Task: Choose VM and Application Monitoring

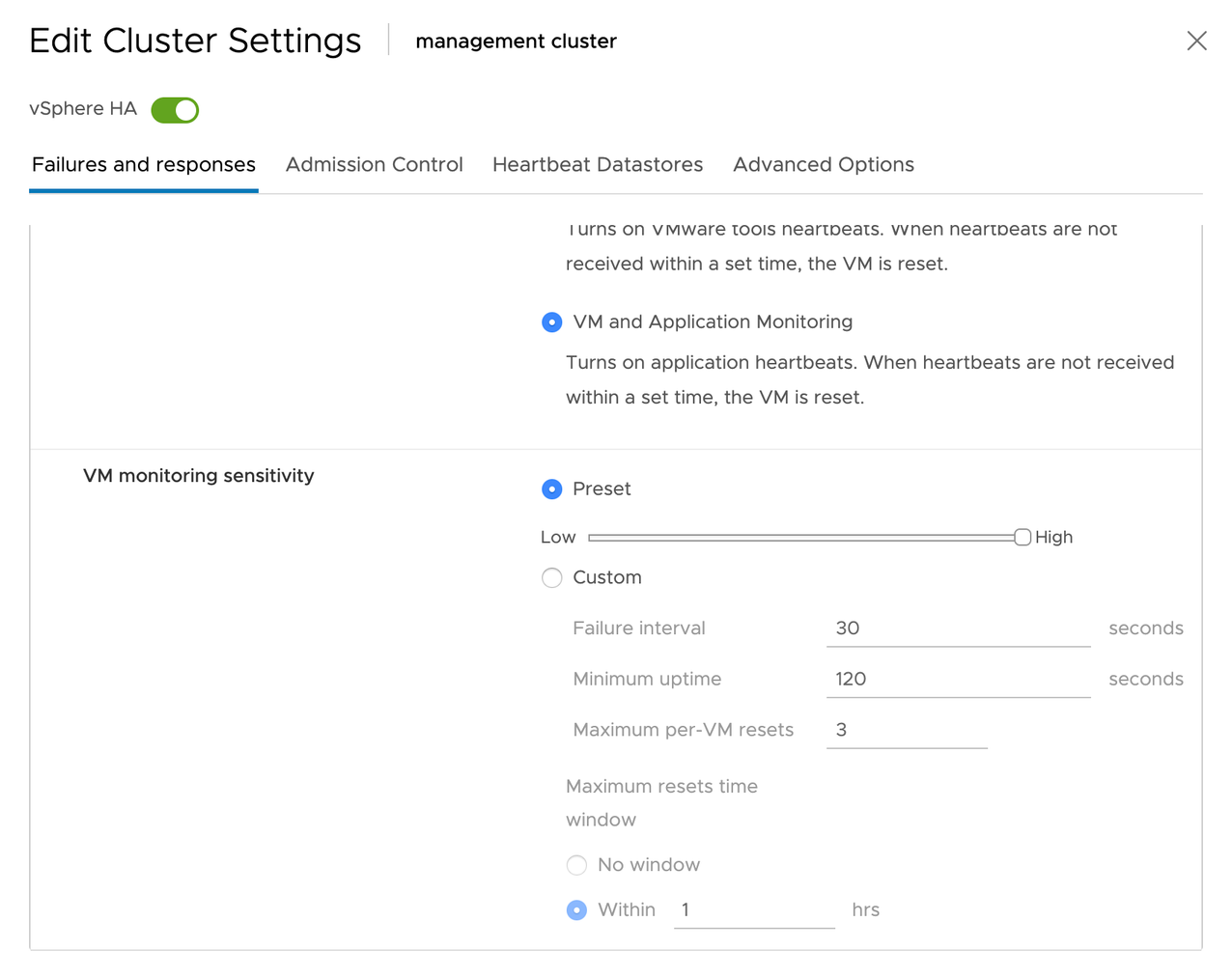Action: (x=551, y=321)
